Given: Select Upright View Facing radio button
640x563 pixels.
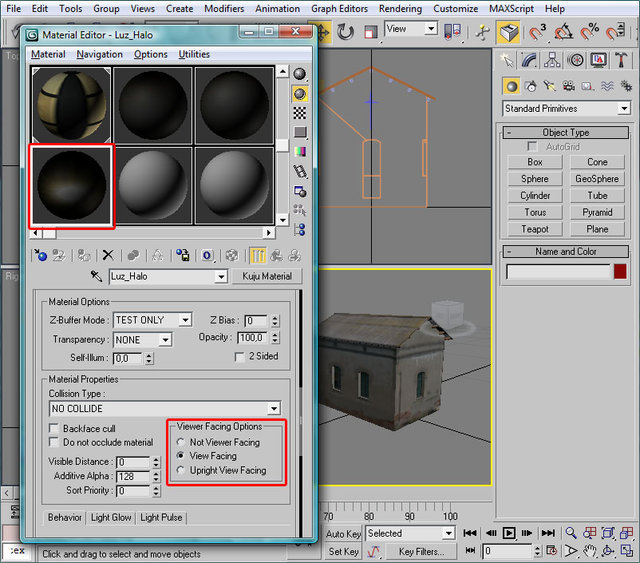Looking at the screenshot, I should 181,470.
